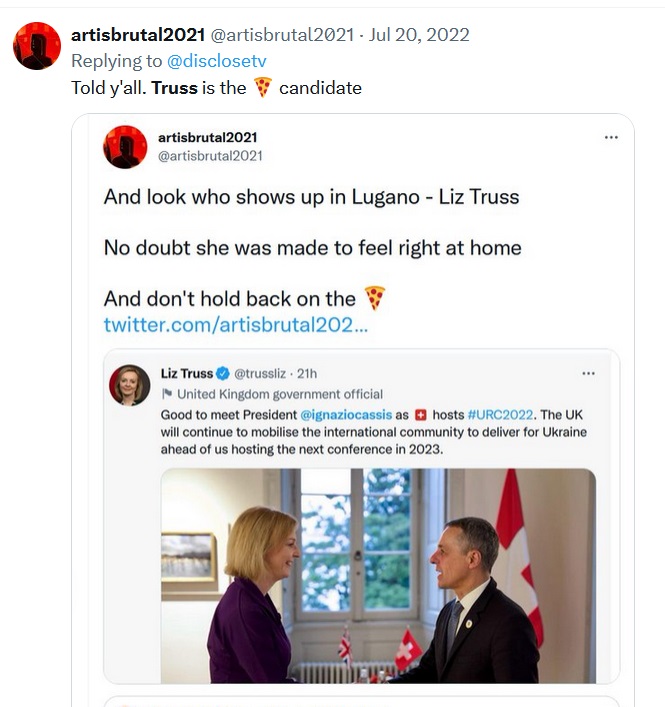Click the artisbrutal2021 display name in reply header

pyautogui.click(x=138, y=35)
